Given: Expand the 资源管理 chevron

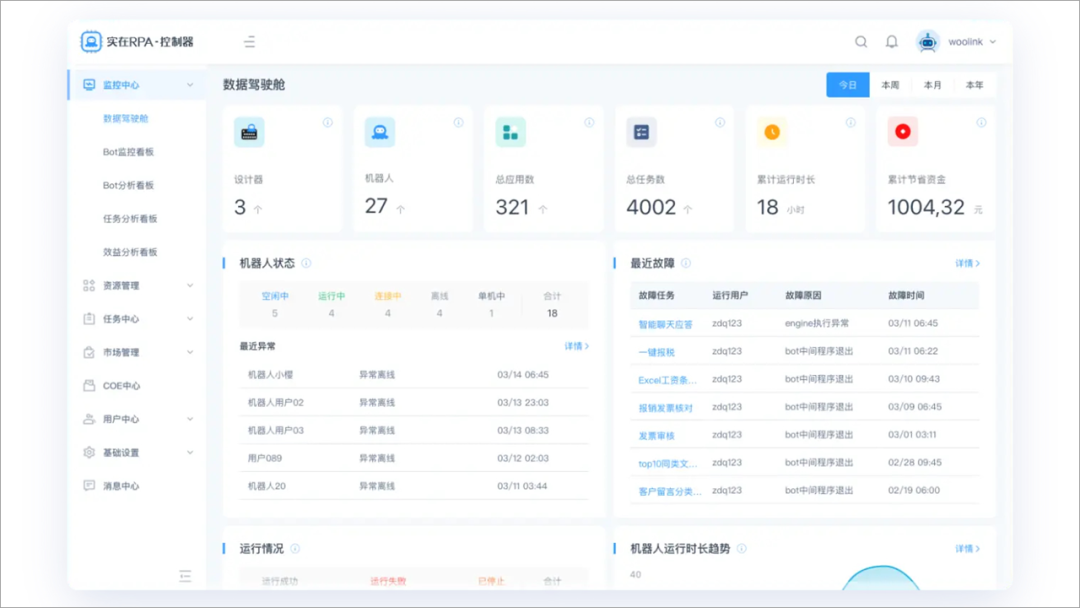Looking at the screenshot, I should click(190, 285).
